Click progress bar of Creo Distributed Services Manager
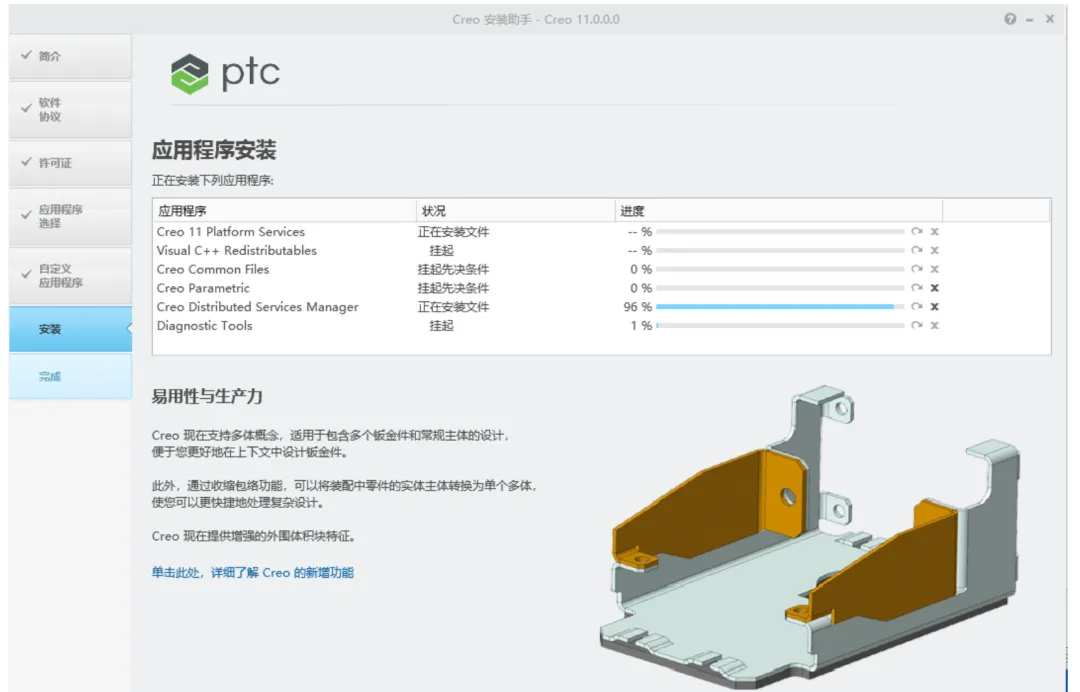The image size is (1080, 692). point(780,306)
